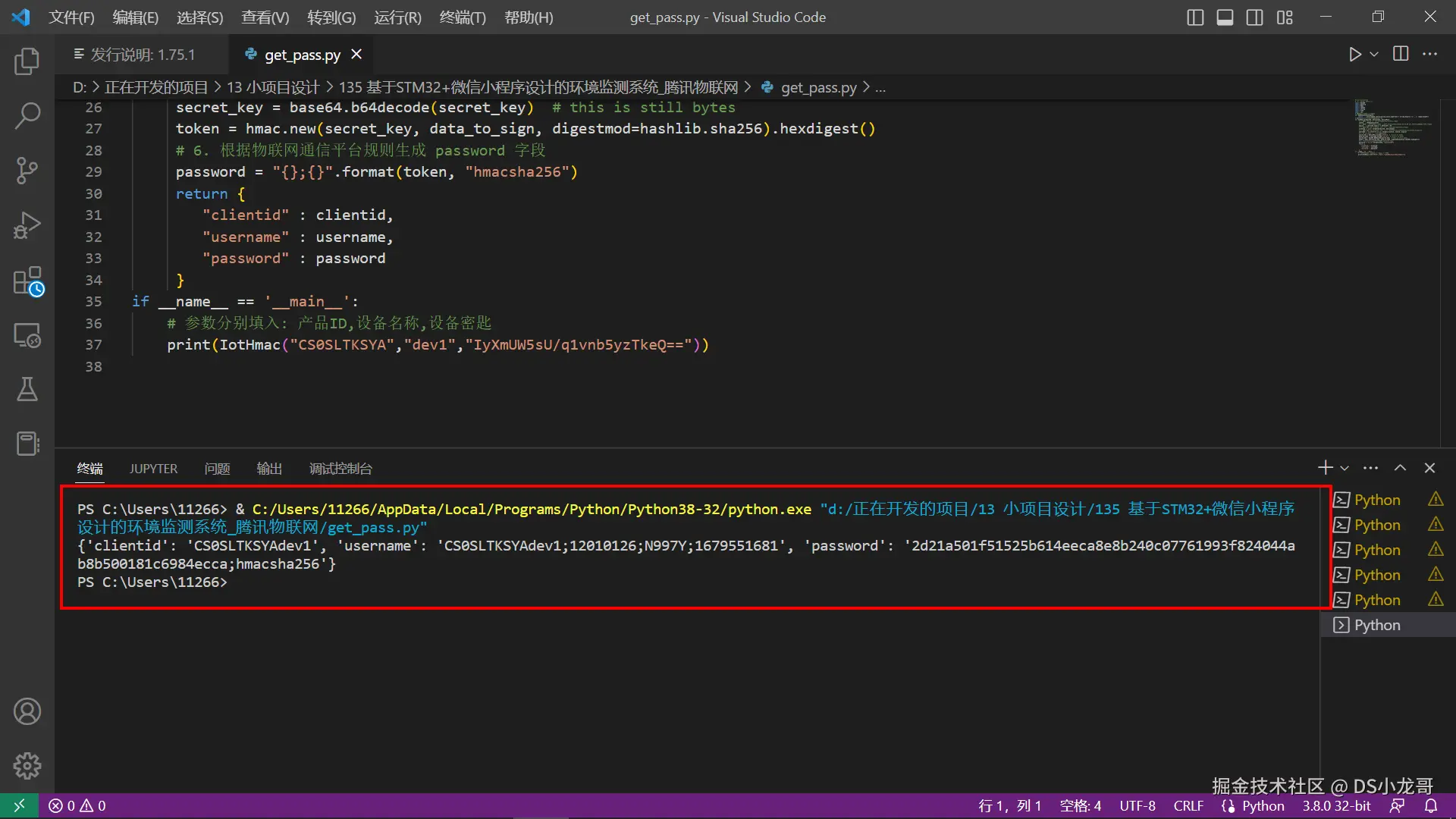Open the Explorer view in activity bar
Screen dimensions: 1456x819
pyautogui.click(x=27, y=61)
